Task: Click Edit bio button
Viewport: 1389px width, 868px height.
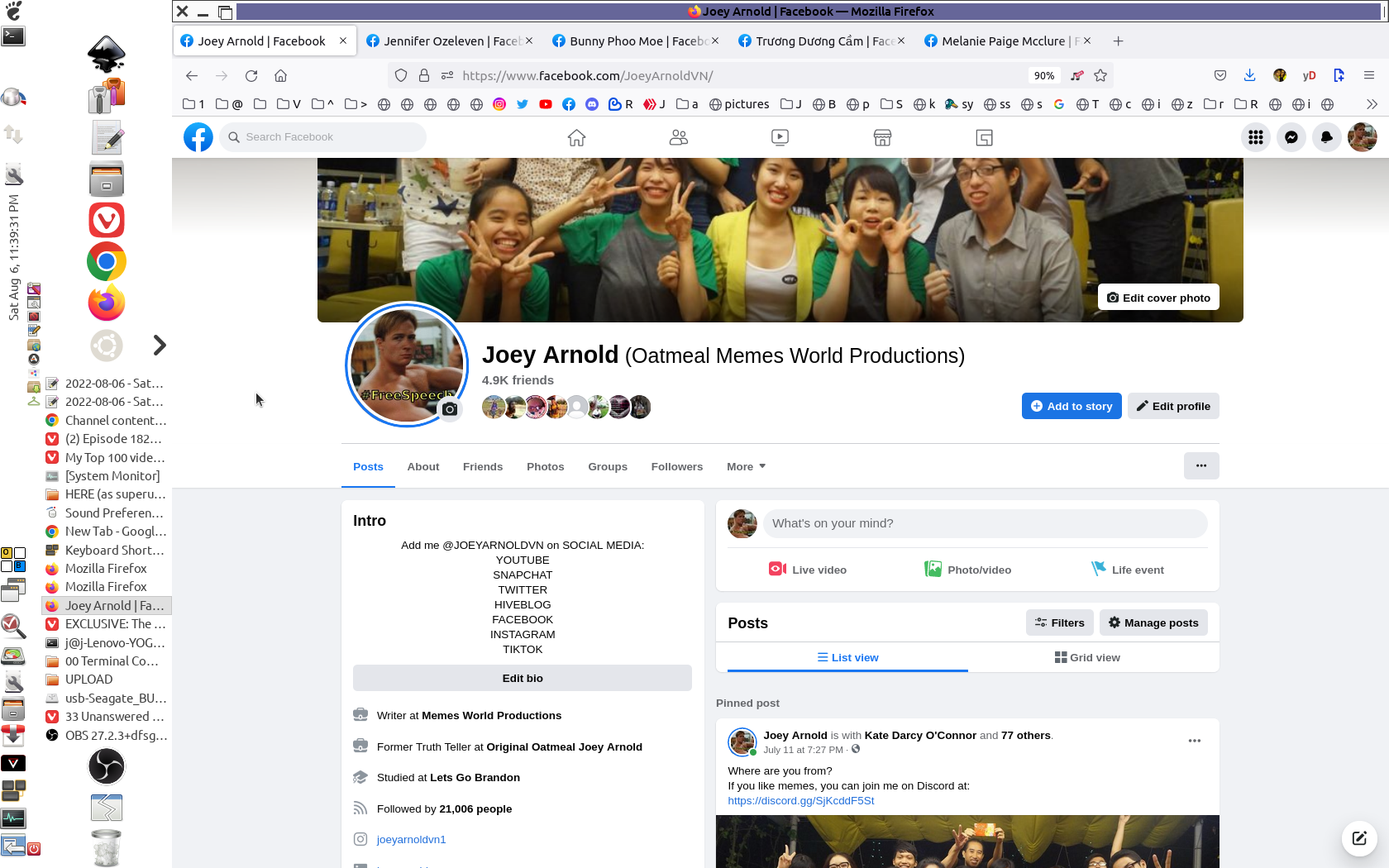Action: coord(523,678)
